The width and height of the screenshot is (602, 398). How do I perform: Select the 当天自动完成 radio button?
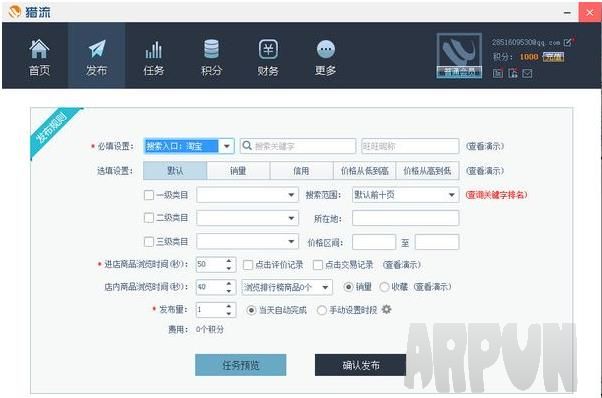tap(251, 310)
